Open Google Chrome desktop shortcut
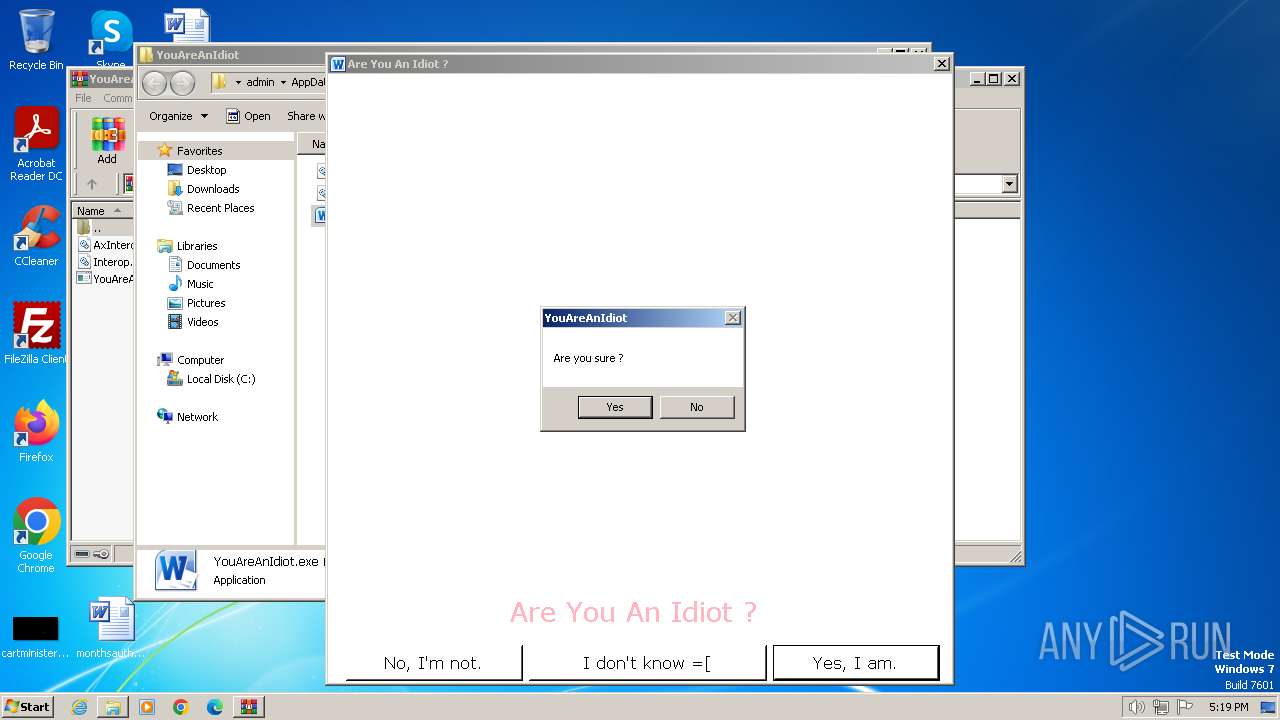Viewport: 1280px width, 720px height. 37,536
